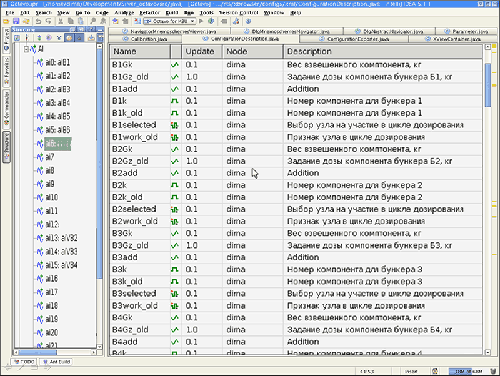Switch to the Parameter.java tab
The image size is (500, 376).
[x=466, y=31]
